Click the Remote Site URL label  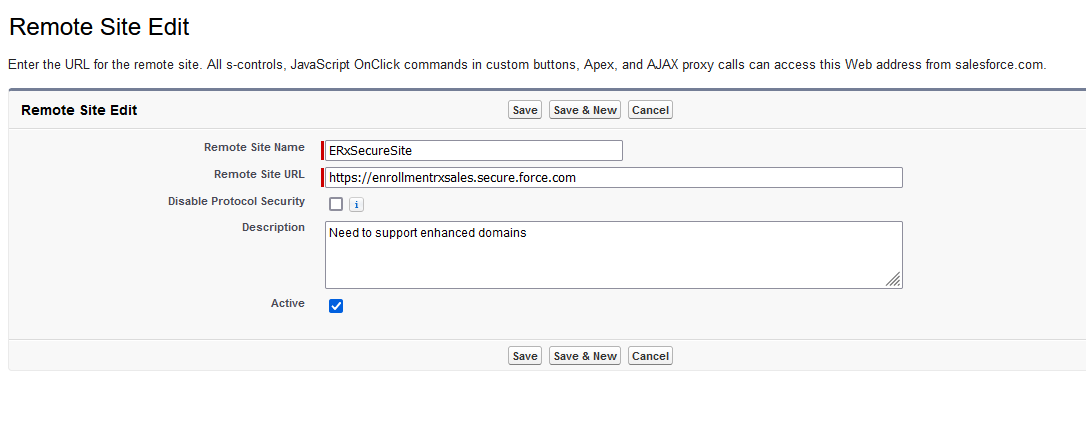[259, 174]
